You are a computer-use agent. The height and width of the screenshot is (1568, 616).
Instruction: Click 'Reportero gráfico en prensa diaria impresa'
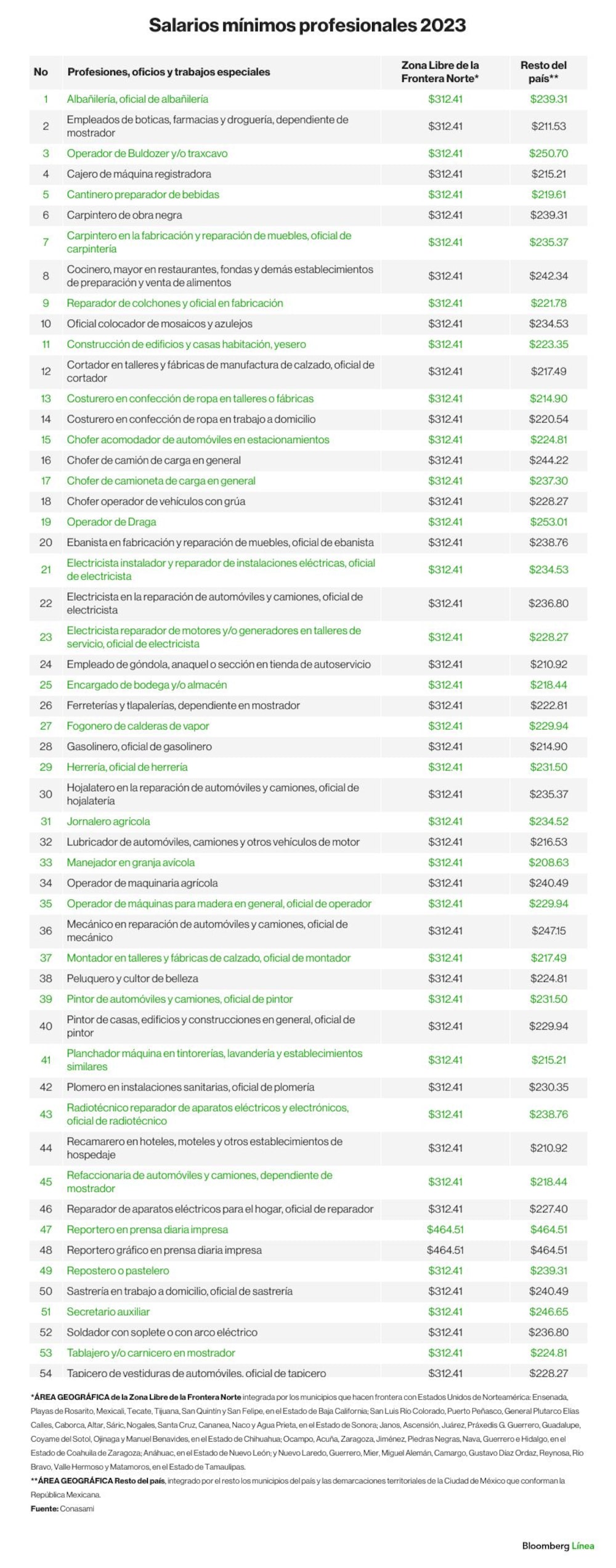pyautogui.click(x=164, y=1250)
